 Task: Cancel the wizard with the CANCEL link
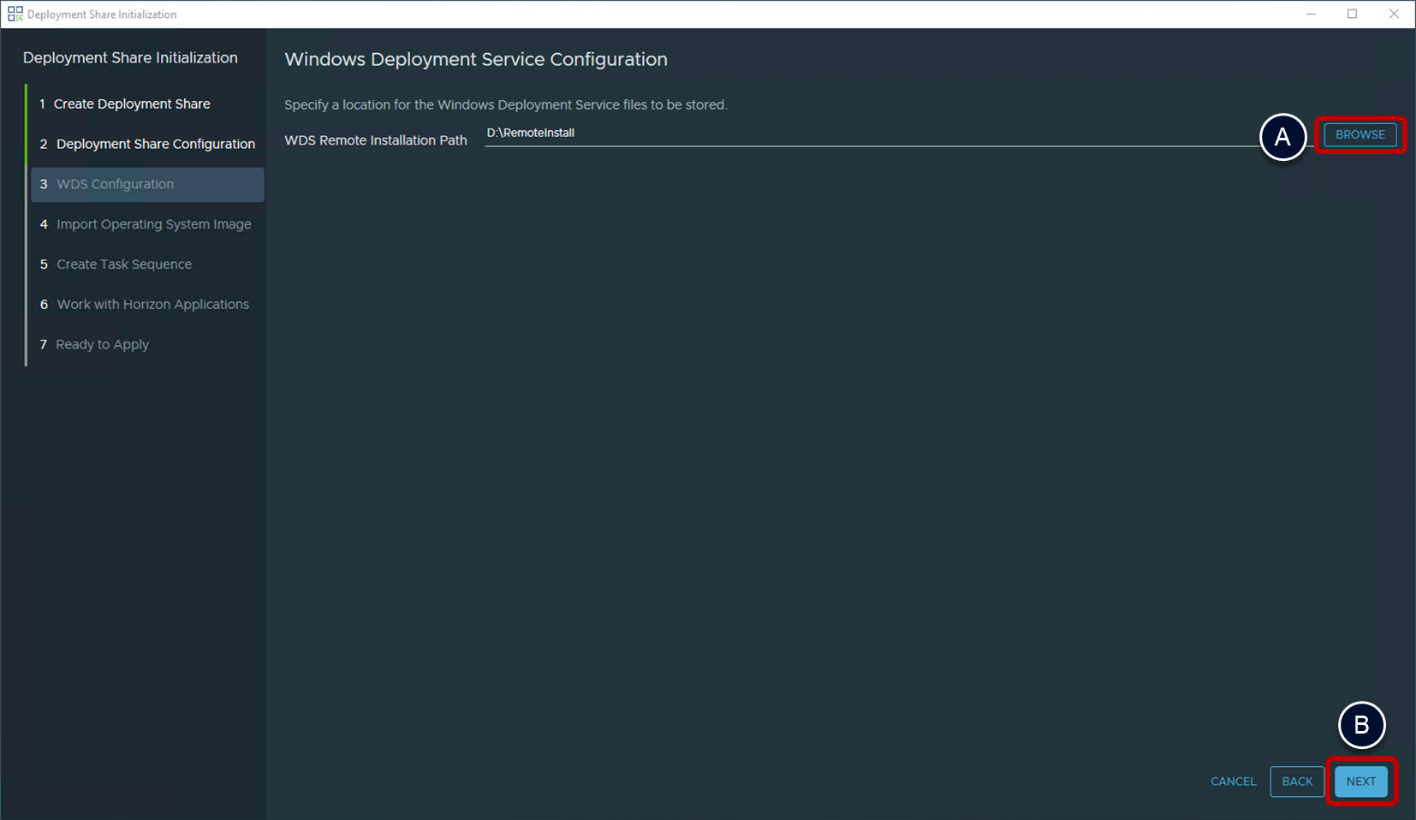tap(1233, 782)
